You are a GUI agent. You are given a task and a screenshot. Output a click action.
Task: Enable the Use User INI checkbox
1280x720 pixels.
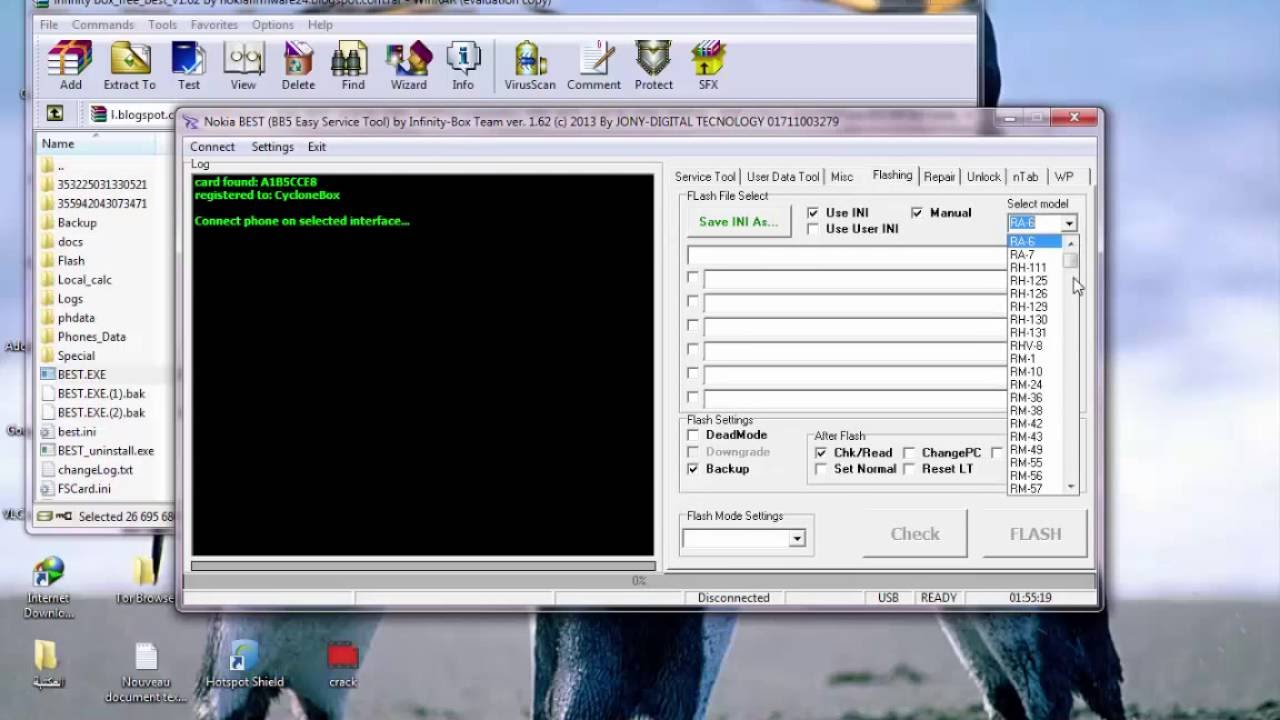click(x=813, y=229)
